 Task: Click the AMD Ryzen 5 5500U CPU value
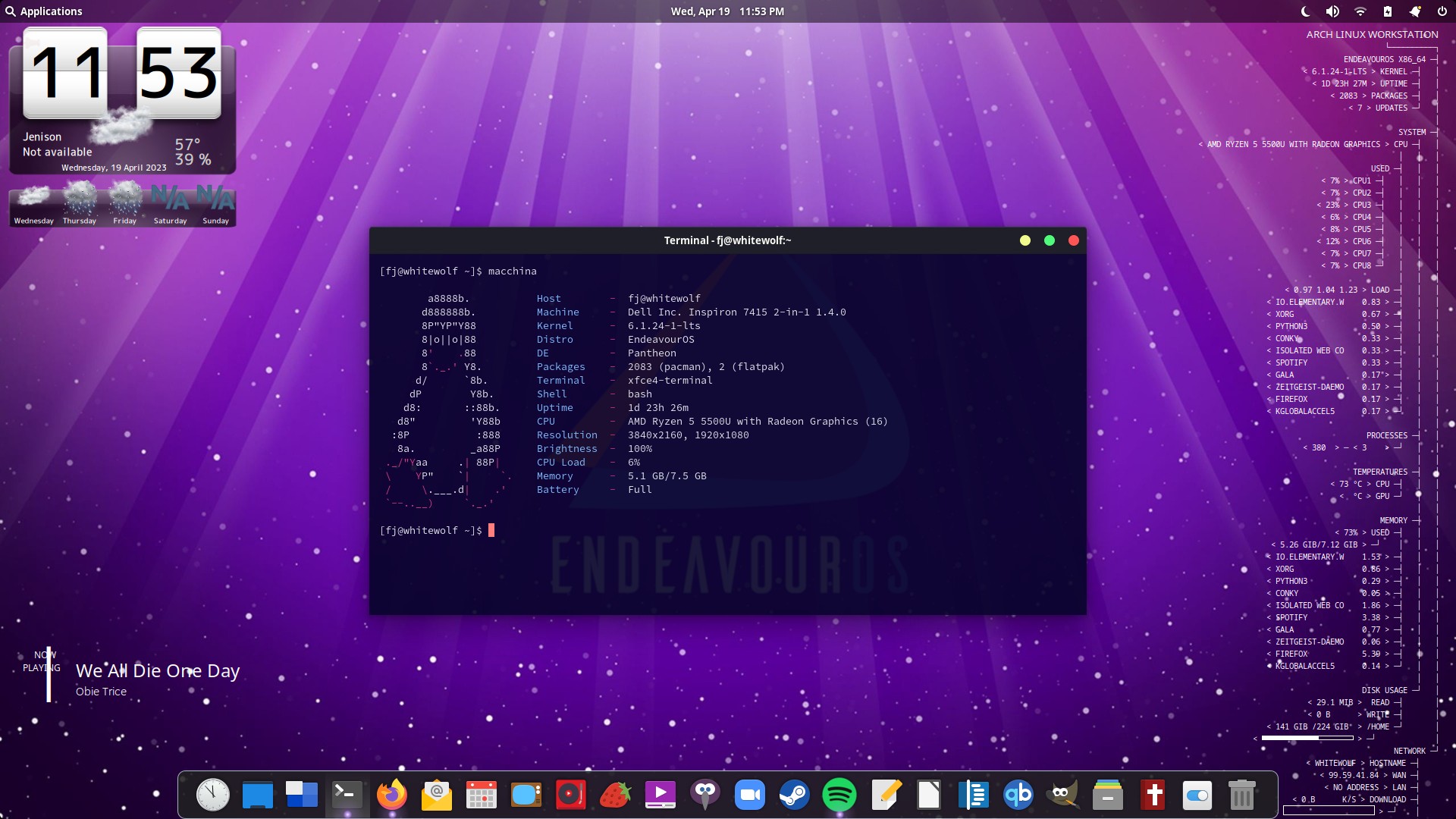758,421
